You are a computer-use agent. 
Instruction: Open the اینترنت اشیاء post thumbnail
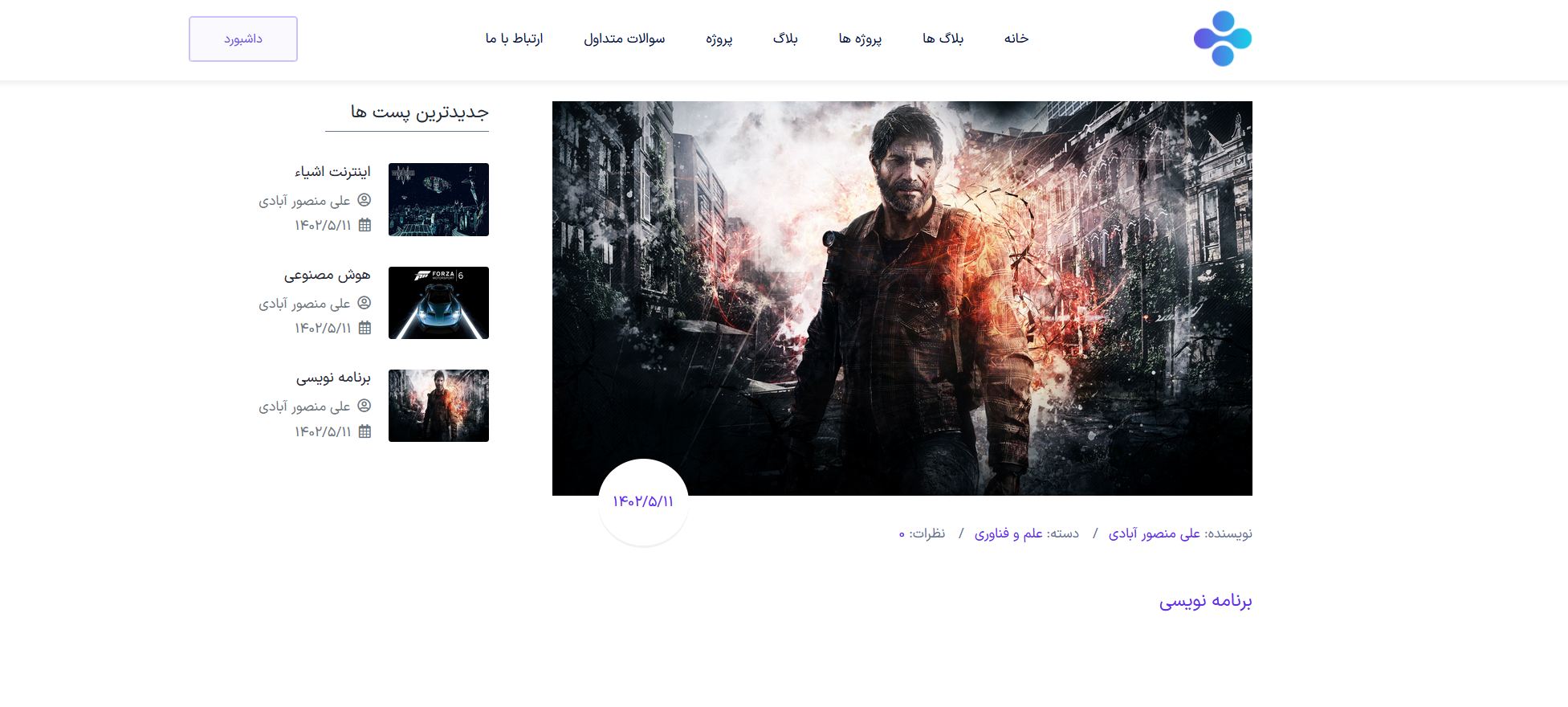[438, 199]
